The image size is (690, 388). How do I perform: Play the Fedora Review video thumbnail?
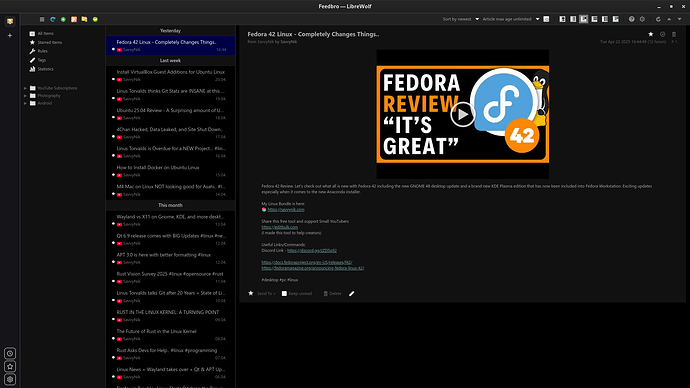(462, 114)
